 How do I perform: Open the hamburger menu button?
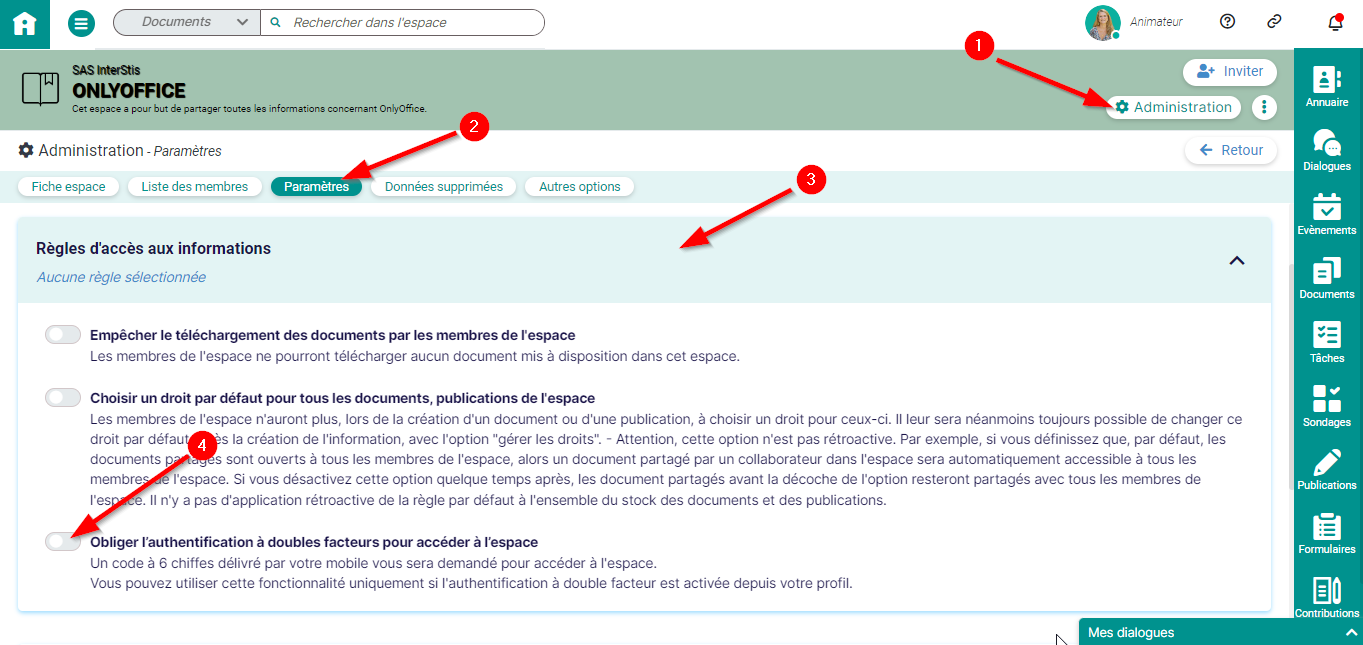coord(82,23)
